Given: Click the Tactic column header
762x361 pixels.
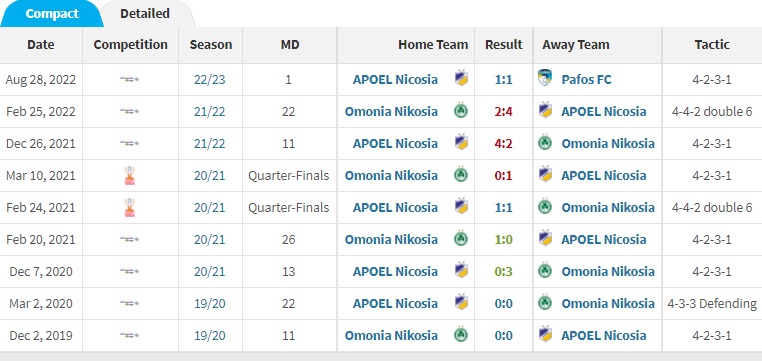Looking at the screenshot, I should tap(712, 45).
